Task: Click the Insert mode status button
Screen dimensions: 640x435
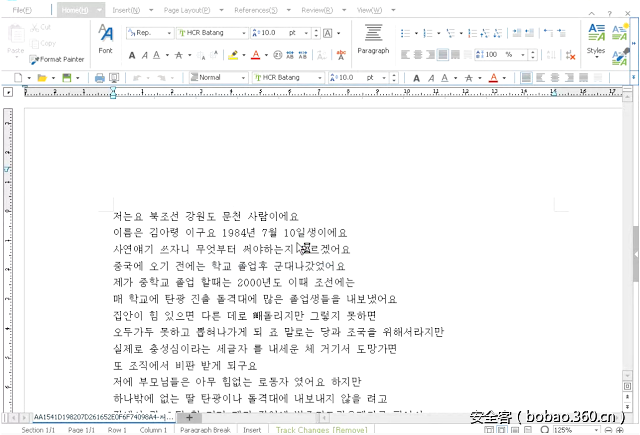Action: (252, 430)
